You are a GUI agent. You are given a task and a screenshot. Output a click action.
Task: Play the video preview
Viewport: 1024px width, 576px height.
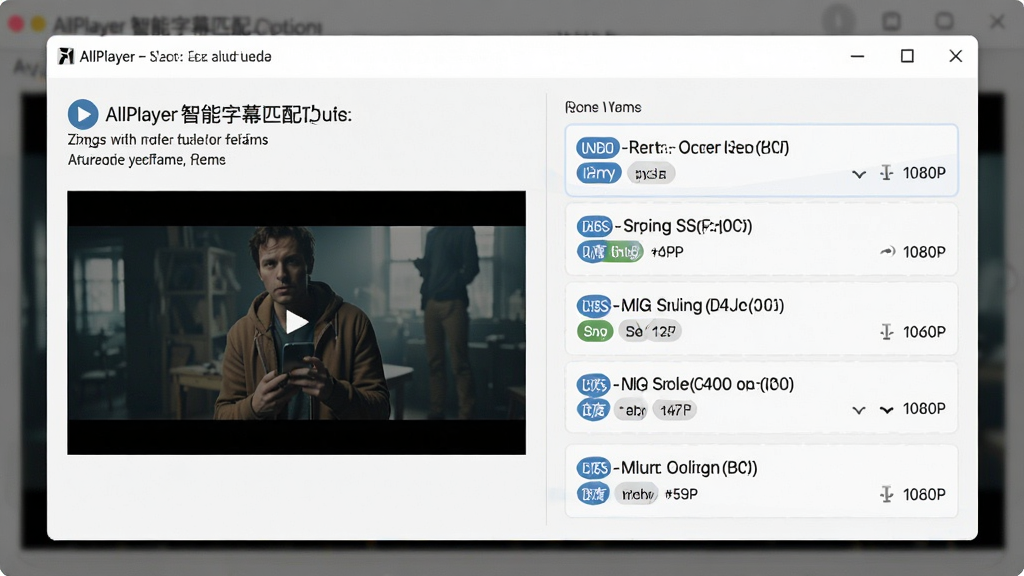(x=296, y=321)
